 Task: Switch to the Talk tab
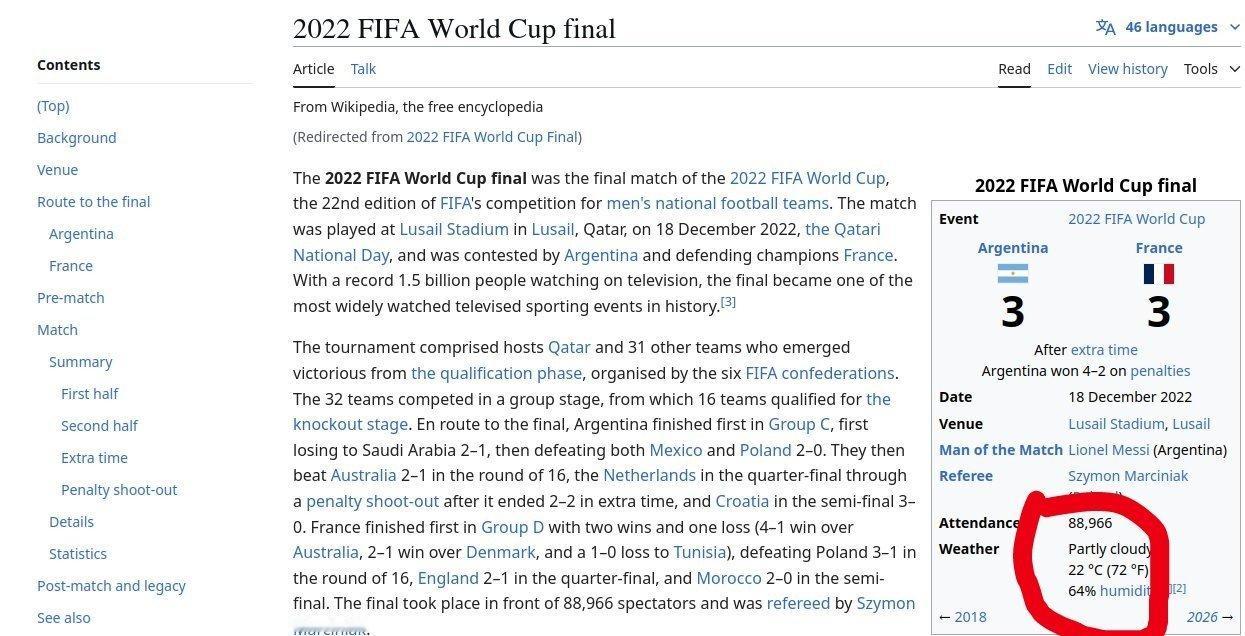(363, 69)
